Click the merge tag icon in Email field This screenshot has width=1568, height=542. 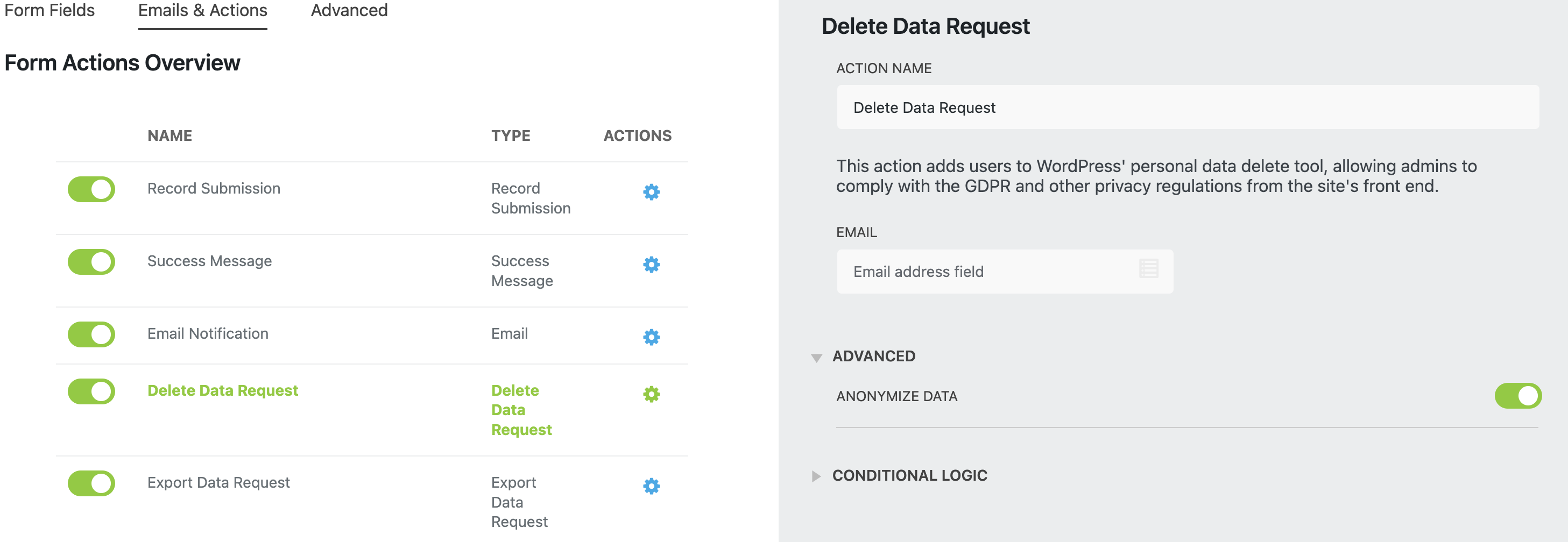1149,269
